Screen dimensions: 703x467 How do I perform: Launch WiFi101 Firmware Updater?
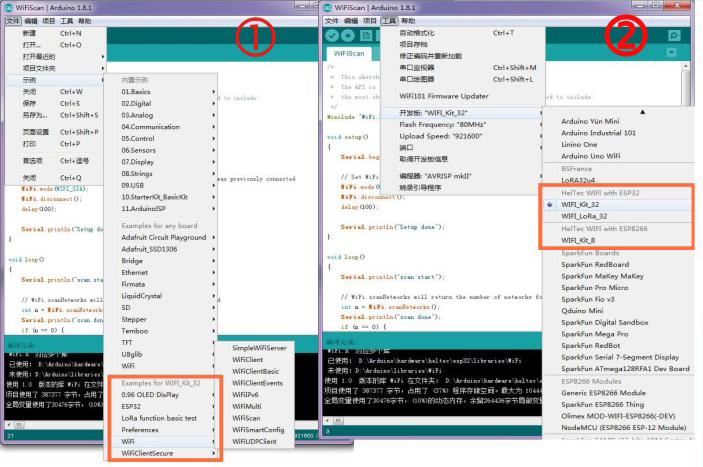pyautogui.click(x=444, y=95)
